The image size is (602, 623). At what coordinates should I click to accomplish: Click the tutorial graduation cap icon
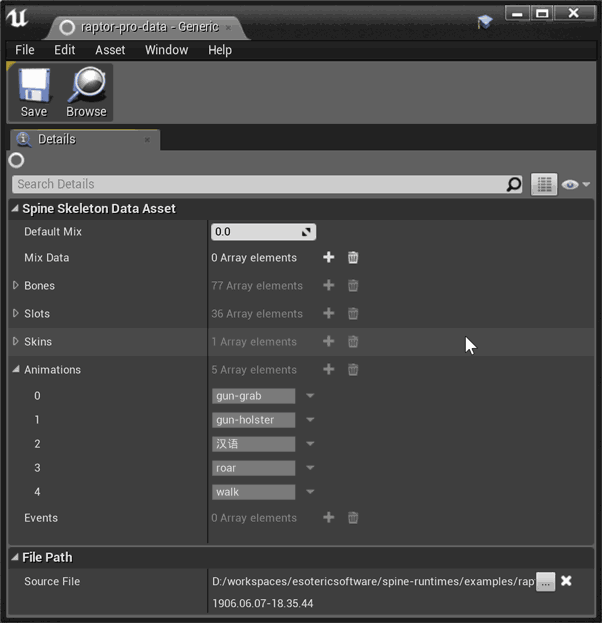(x=485, y=20)
